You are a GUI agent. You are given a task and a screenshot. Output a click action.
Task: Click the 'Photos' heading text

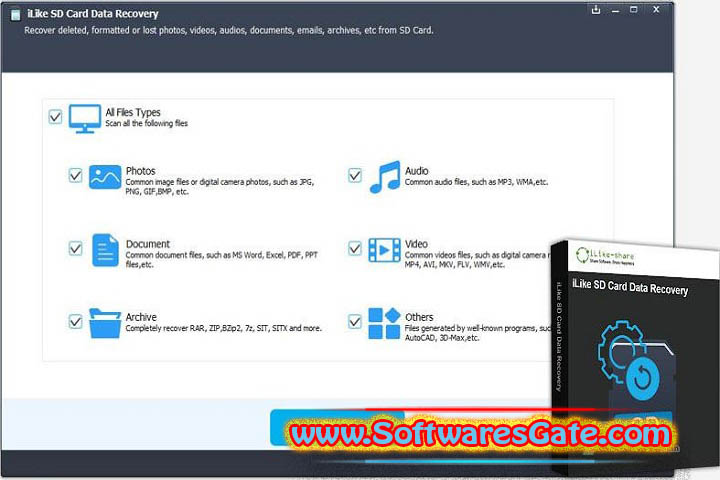click(141, 171)
